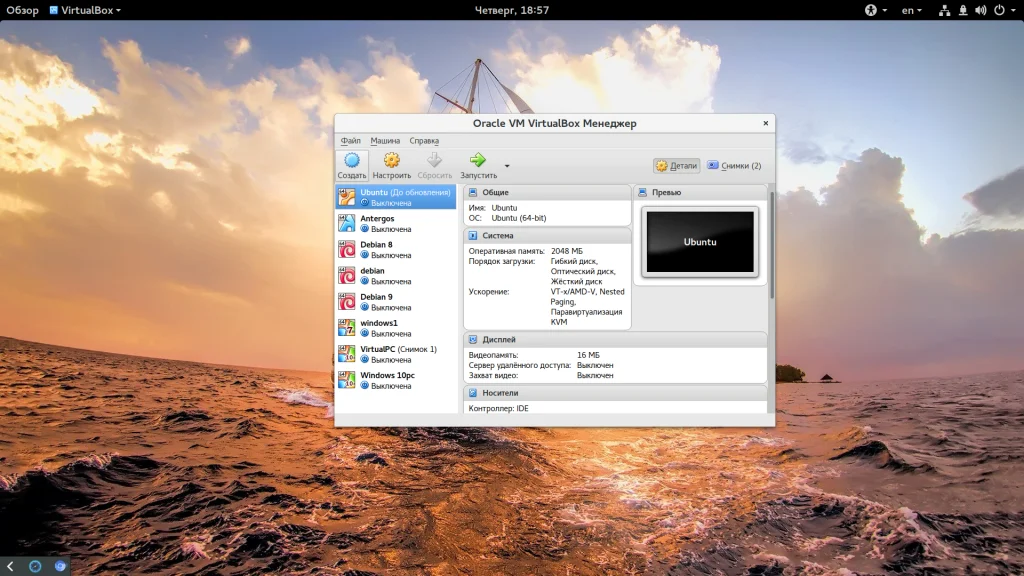Open settings with the Настроить gear icon
The height and width of the screenshot is (576, 1024).
click(x=392, y=160)
